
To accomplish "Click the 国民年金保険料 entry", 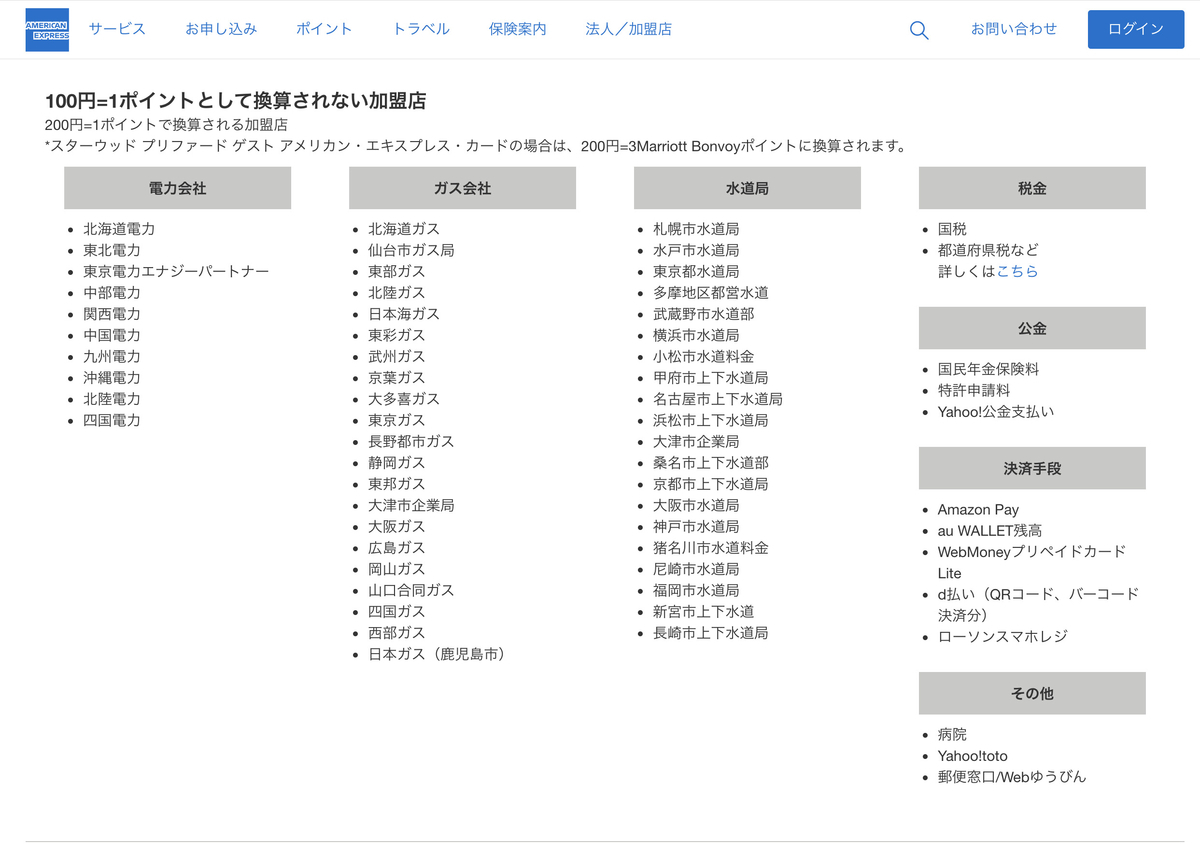I will pyautogui.click(x=988, y=369).
